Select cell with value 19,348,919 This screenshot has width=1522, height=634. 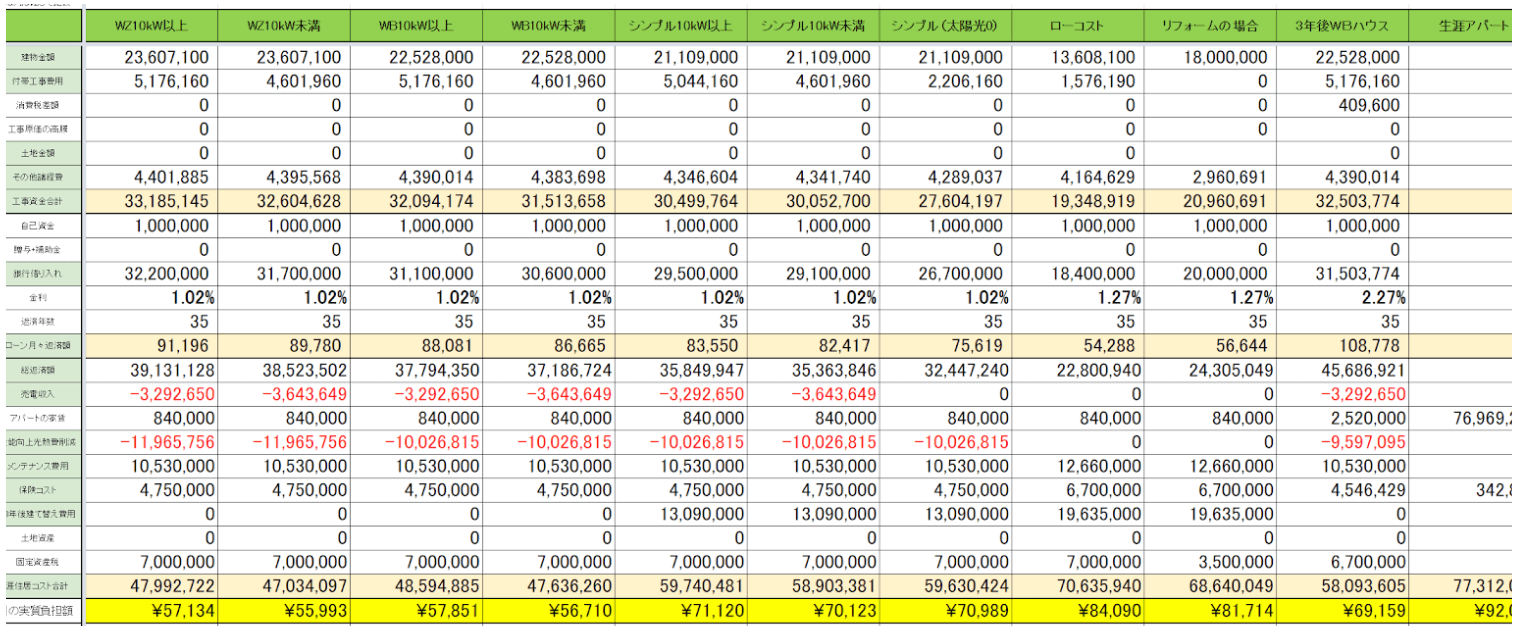click(x=1076, y=201)
